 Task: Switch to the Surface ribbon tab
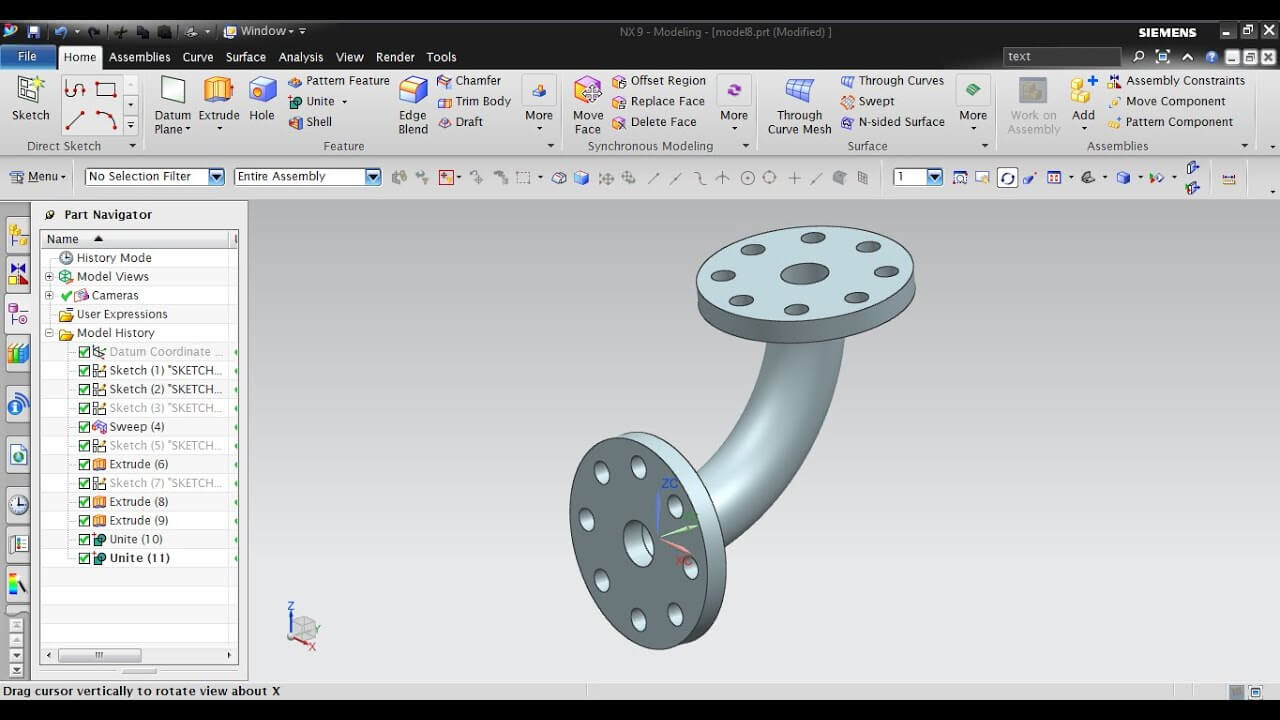point(245,57)
